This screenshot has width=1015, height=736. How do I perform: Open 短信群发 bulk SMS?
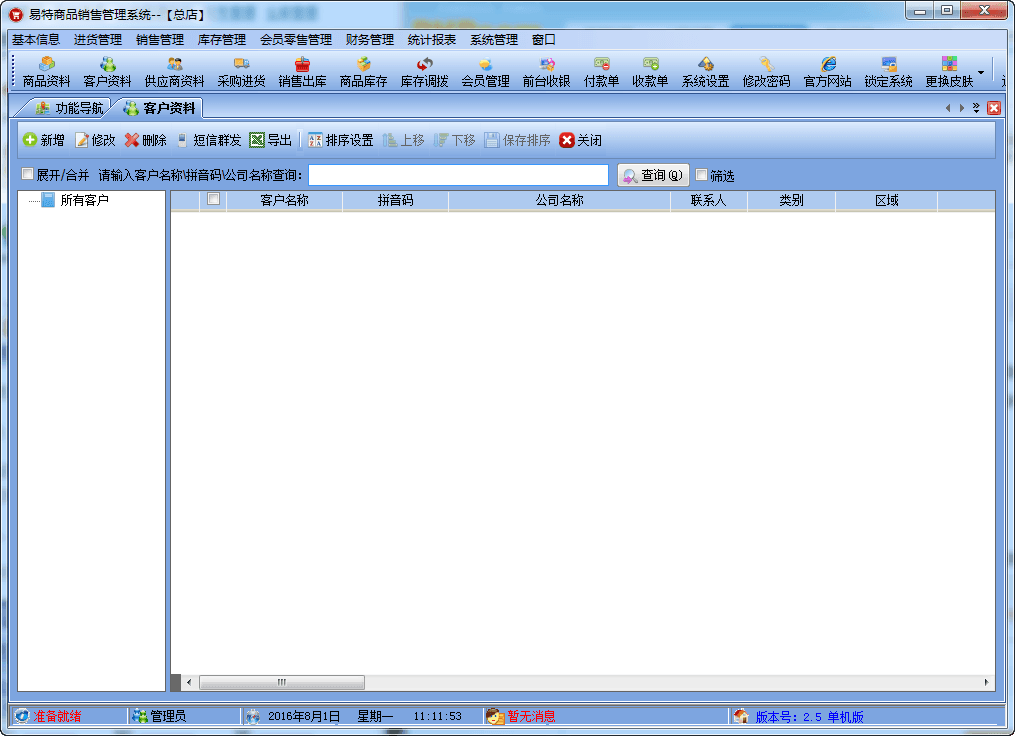point(209,140)
